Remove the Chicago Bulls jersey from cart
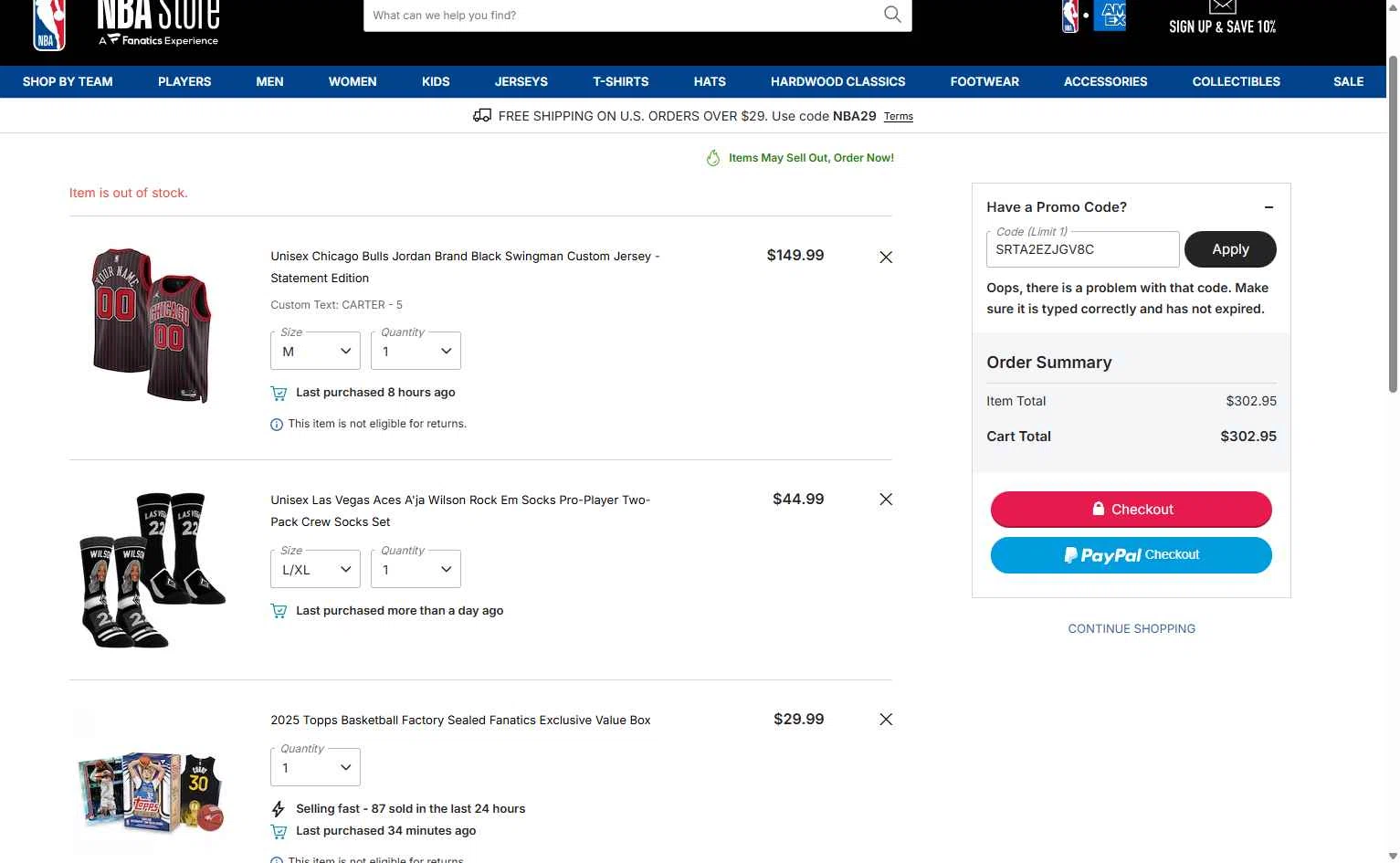Screen dimensions: 1400x863 pyautogui.click(x=886, y=258)
